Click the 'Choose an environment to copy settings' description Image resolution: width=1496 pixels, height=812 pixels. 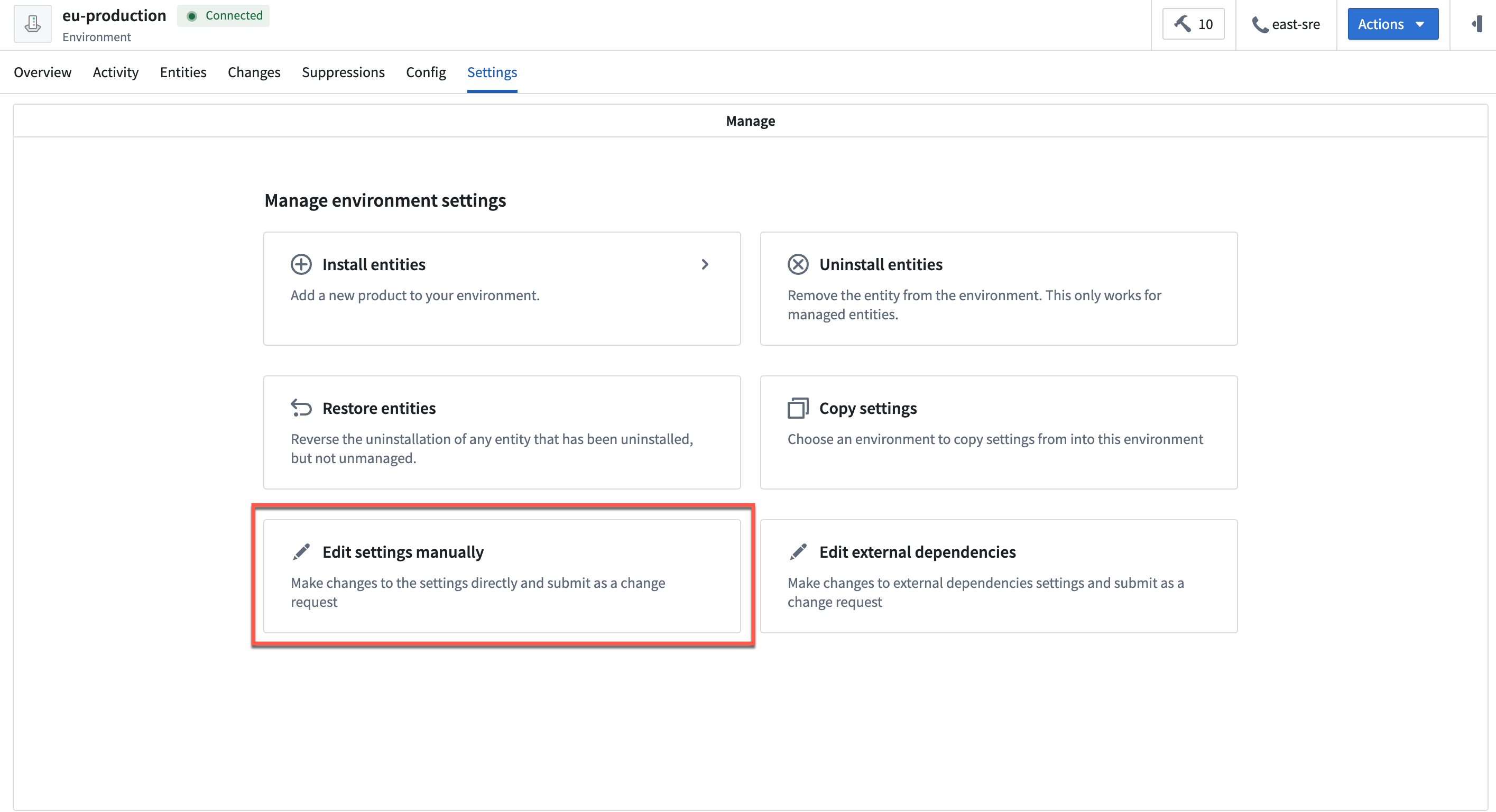(995, 439)
